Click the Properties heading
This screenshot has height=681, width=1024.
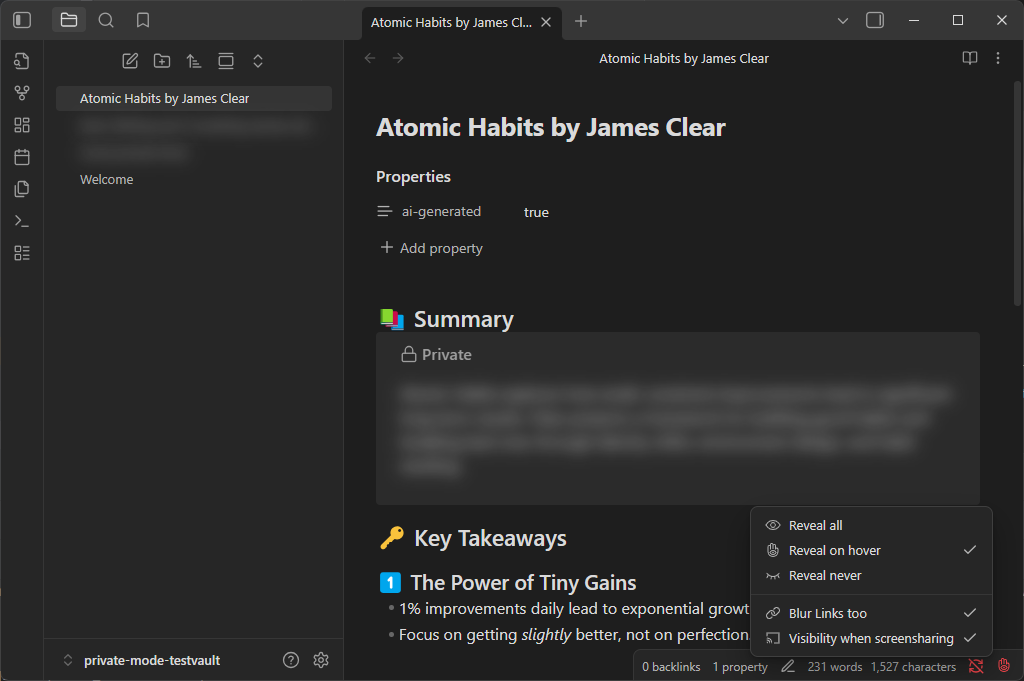[x=413, y=177]
